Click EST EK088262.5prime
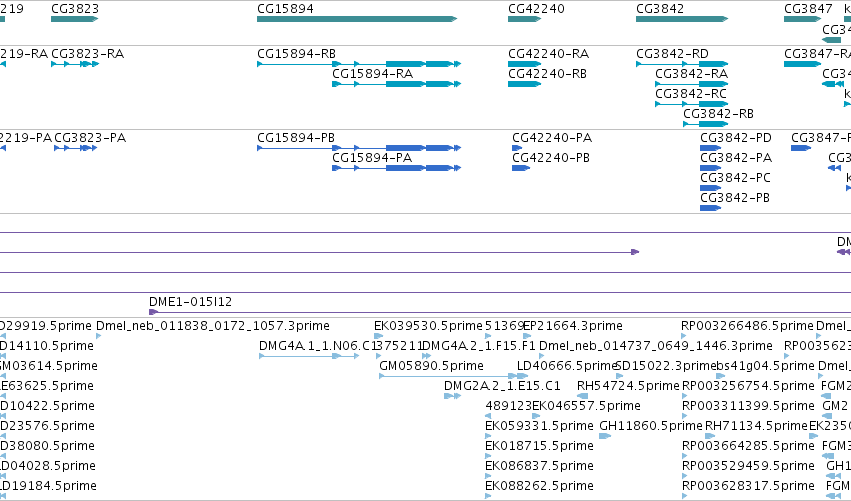Screen dimensions: 851x501 pyautogui.click(x=488, y=496)
